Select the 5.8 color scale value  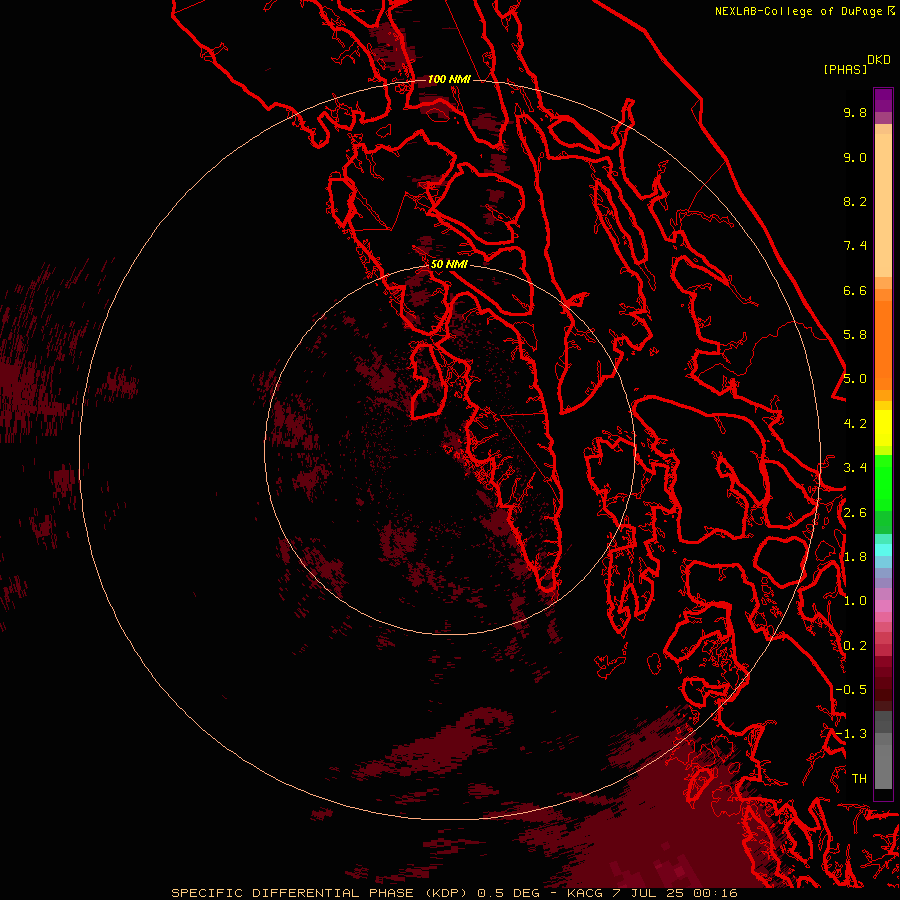point(855,335)
